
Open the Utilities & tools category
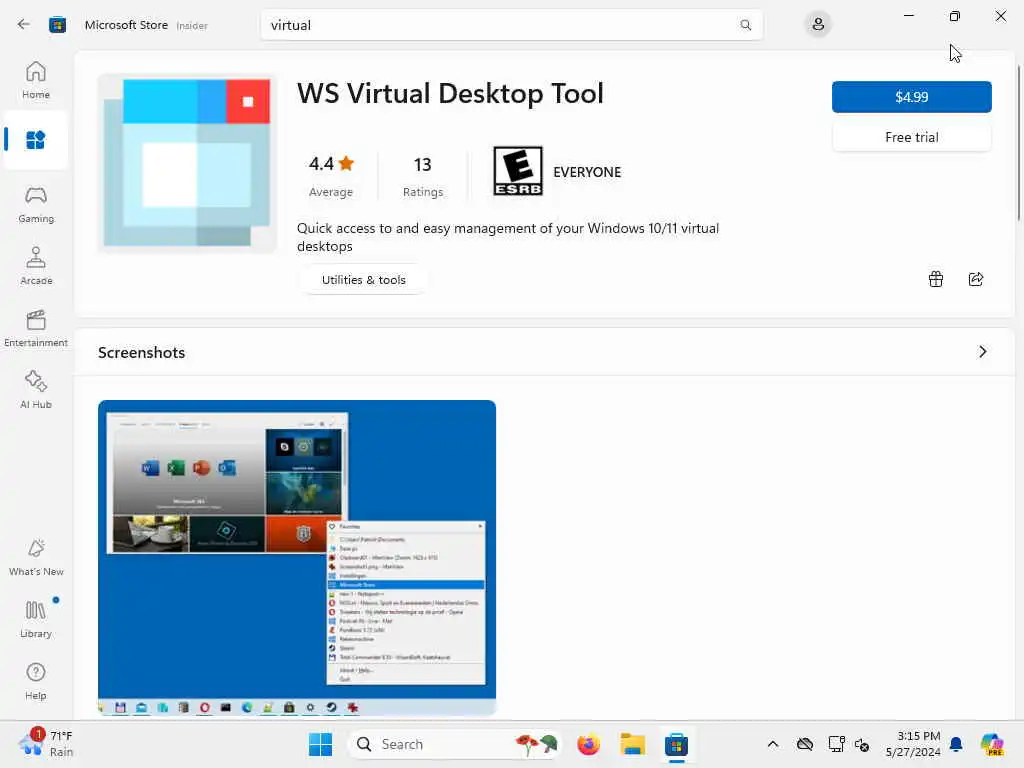(x=364, y=280)
